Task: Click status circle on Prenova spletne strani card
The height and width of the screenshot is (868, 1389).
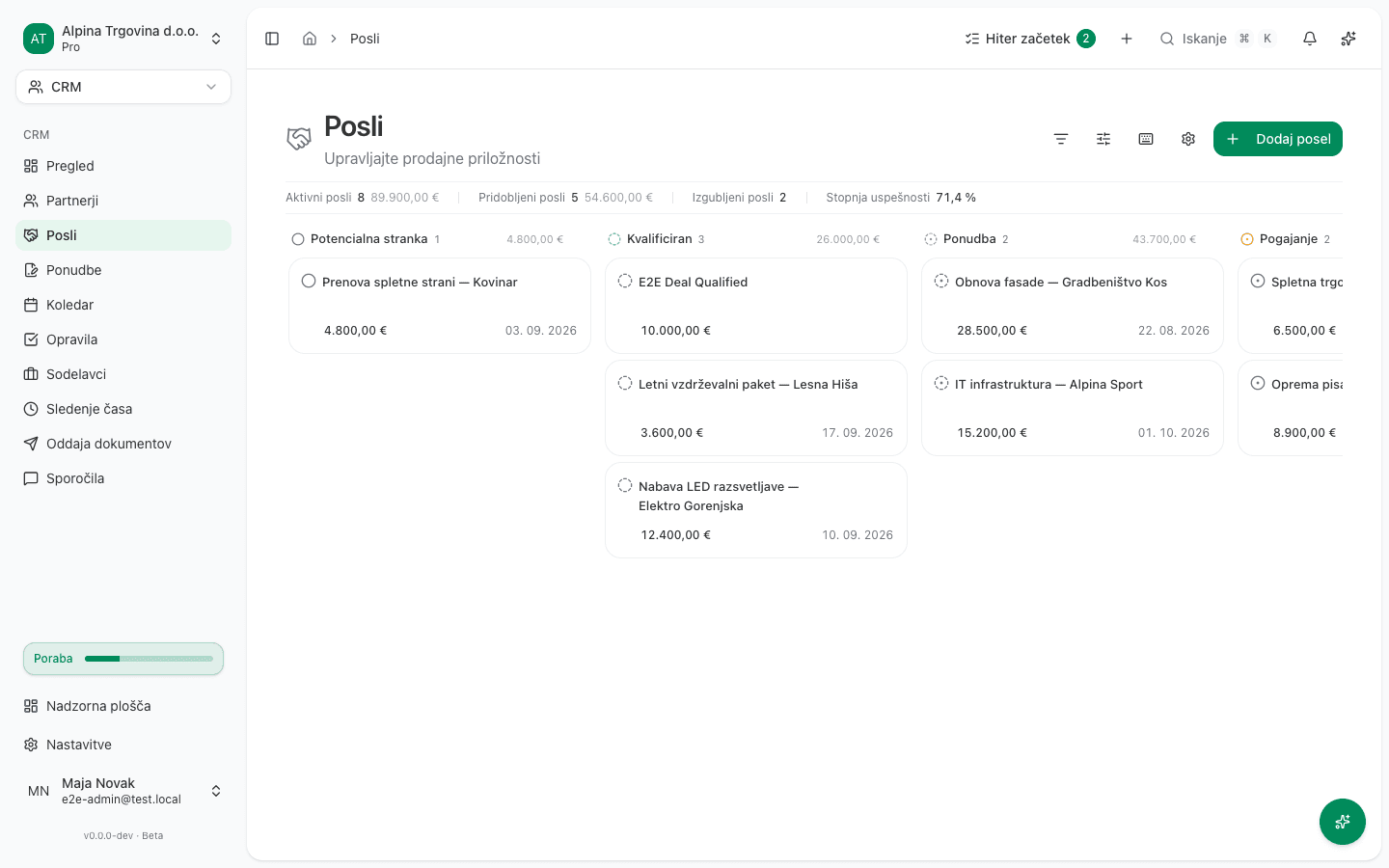Action: pos(309,282)
